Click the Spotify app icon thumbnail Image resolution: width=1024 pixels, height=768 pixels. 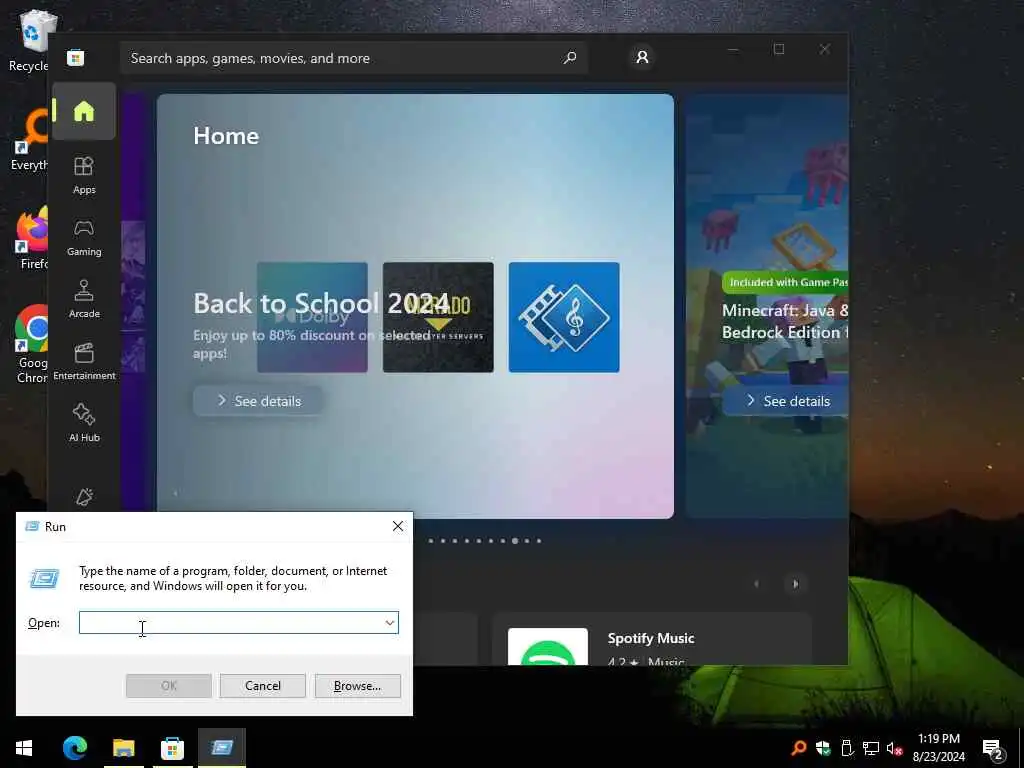click(547, 647)
